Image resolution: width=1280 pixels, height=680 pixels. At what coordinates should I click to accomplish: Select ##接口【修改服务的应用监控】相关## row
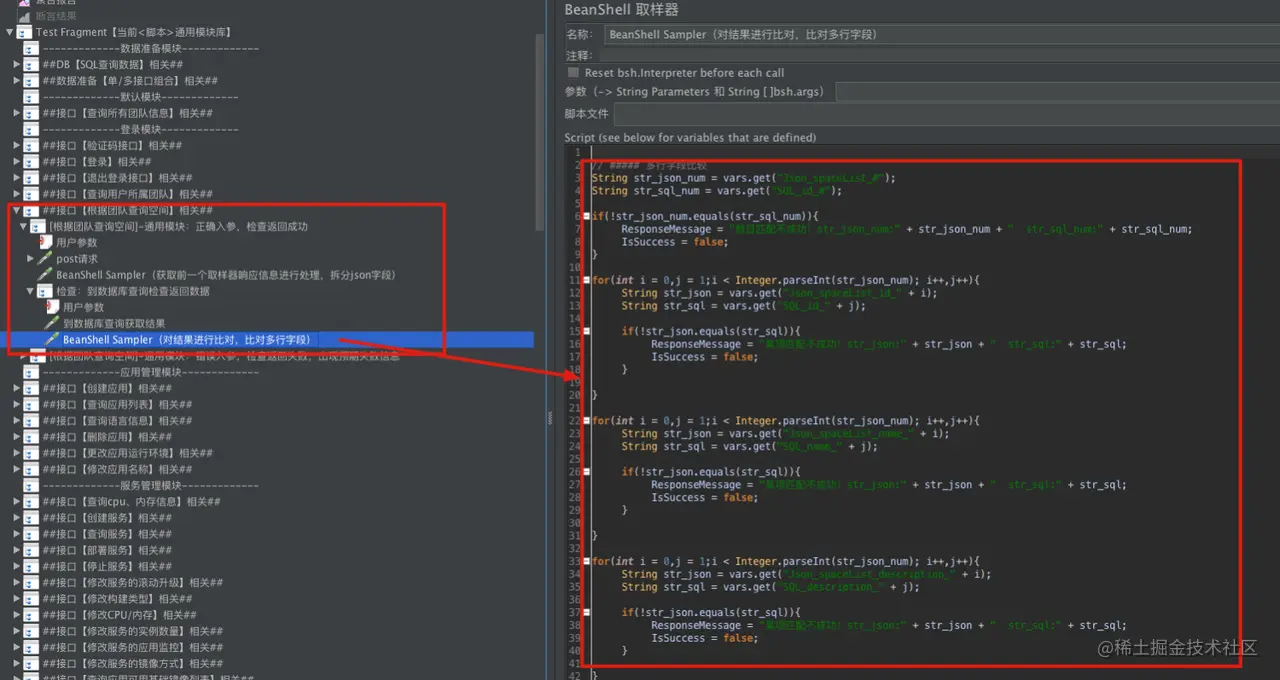132,647
